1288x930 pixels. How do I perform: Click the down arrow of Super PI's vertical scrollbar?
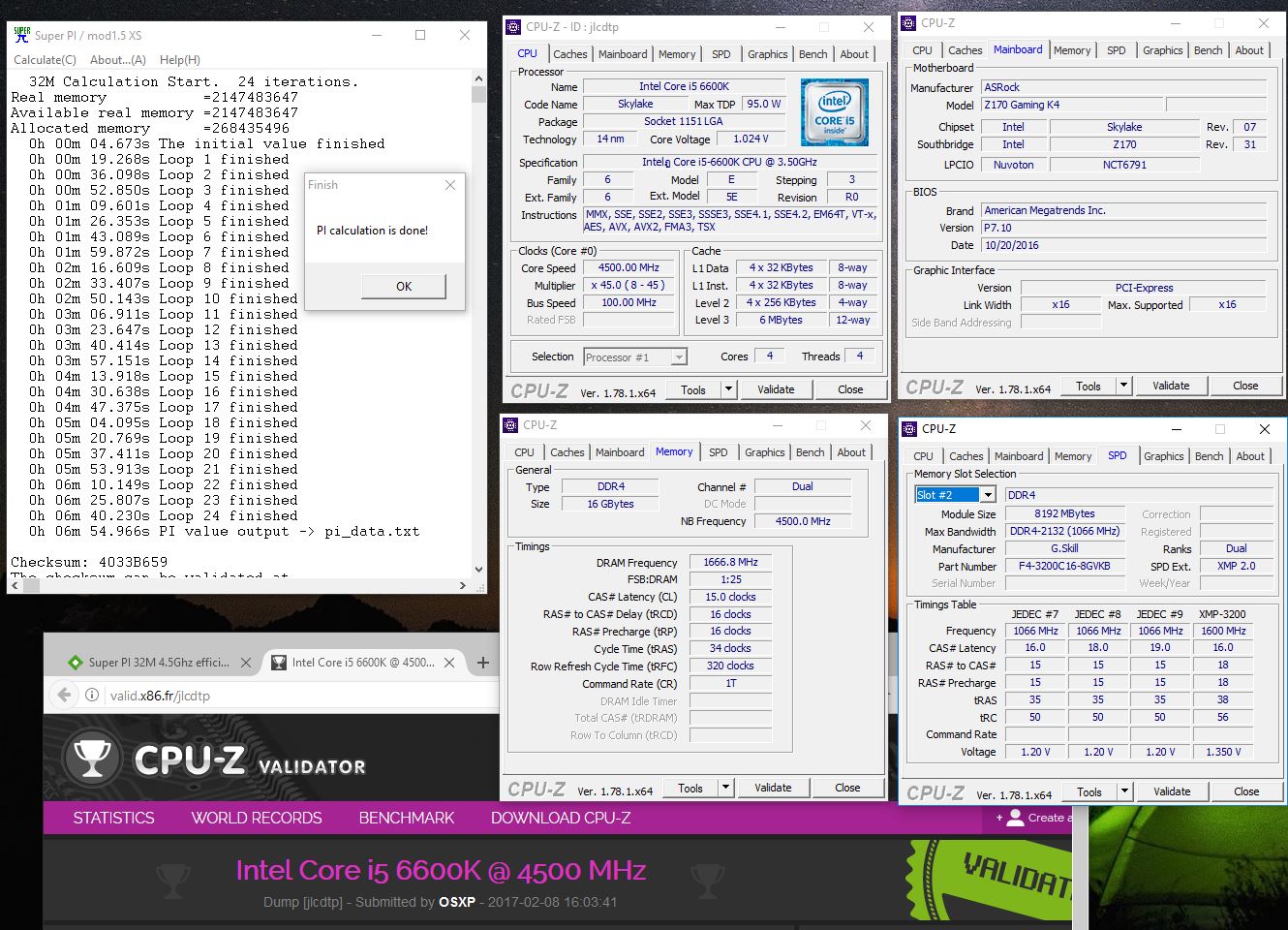point(478,571)
